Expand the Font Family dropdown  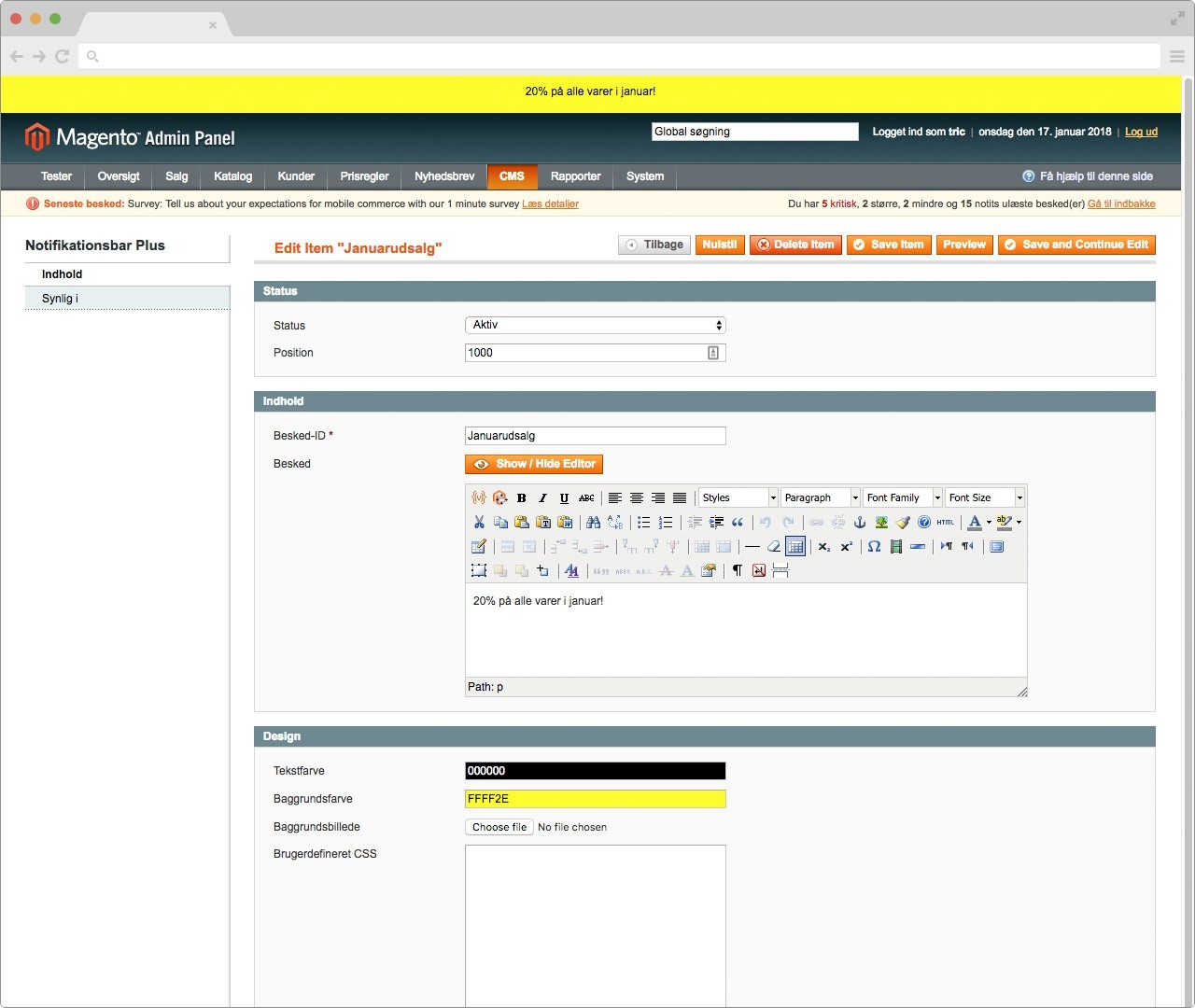click(x=903, y=498)
